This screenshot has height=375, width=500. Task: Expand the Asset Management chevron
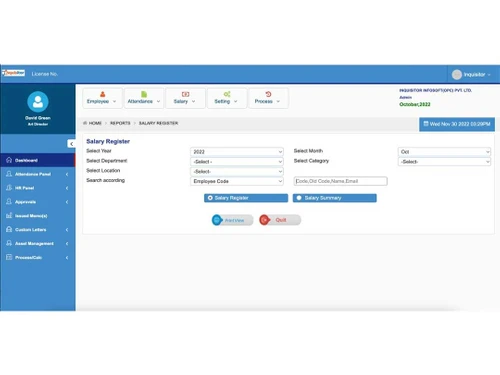(x=67, y=244)
